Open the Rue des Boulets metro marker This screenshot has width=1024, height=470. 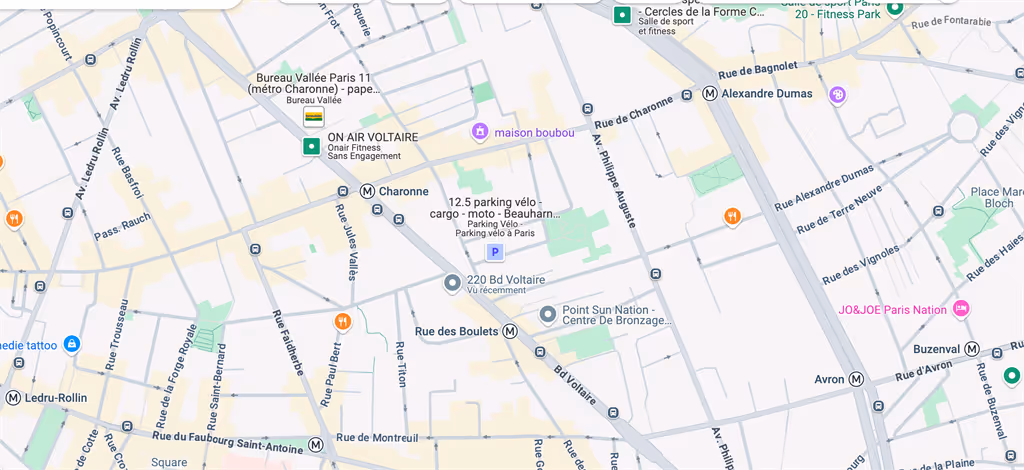510,332
